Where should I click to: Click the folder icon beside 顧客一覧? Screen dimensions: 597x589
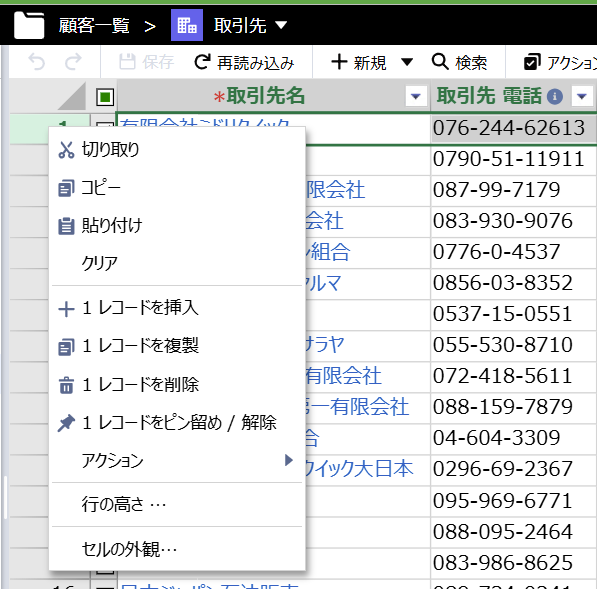coord(29,25)
